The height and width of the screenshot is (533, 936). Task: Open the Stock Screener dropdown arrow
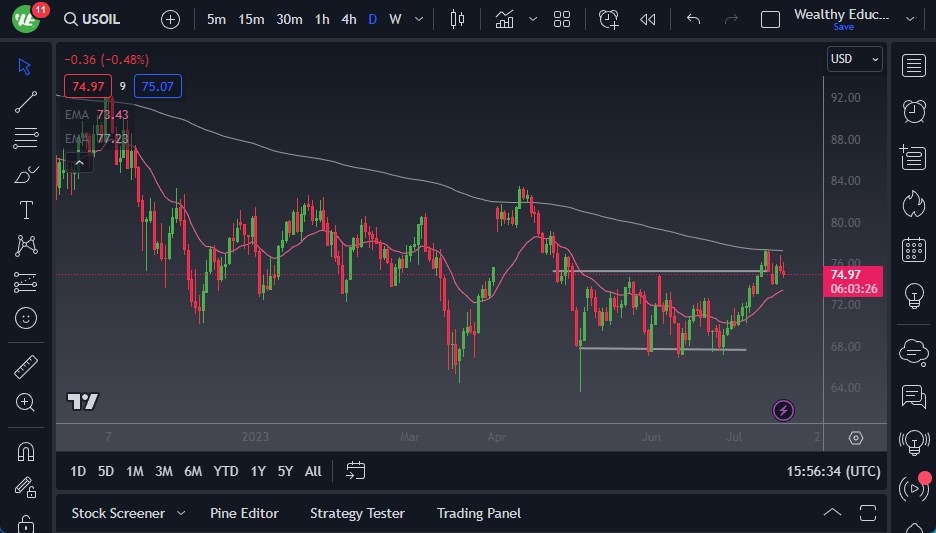point(181,513)
